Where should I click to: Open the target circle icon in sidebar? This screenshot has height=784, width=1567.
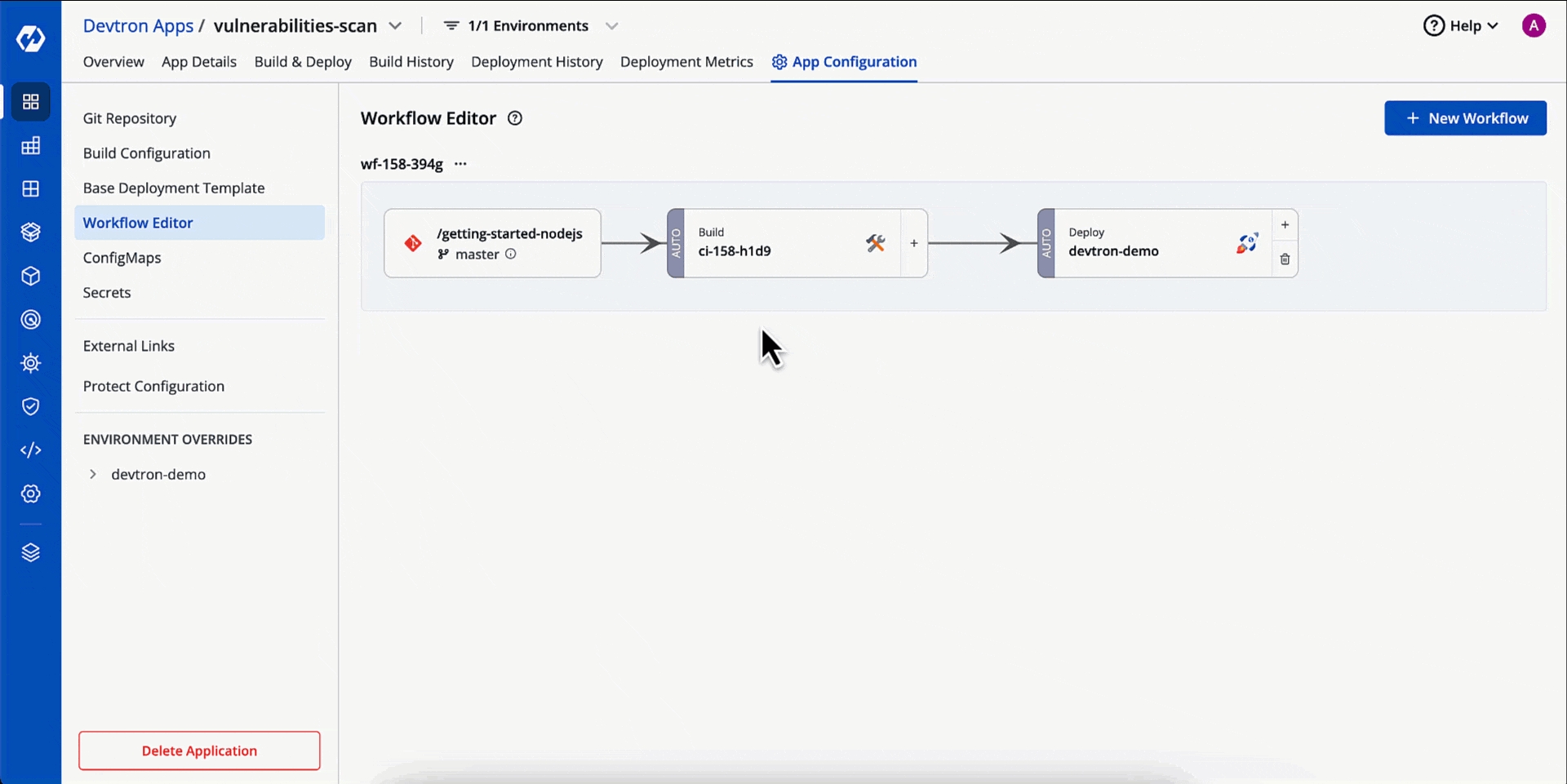tap(31, 320)
